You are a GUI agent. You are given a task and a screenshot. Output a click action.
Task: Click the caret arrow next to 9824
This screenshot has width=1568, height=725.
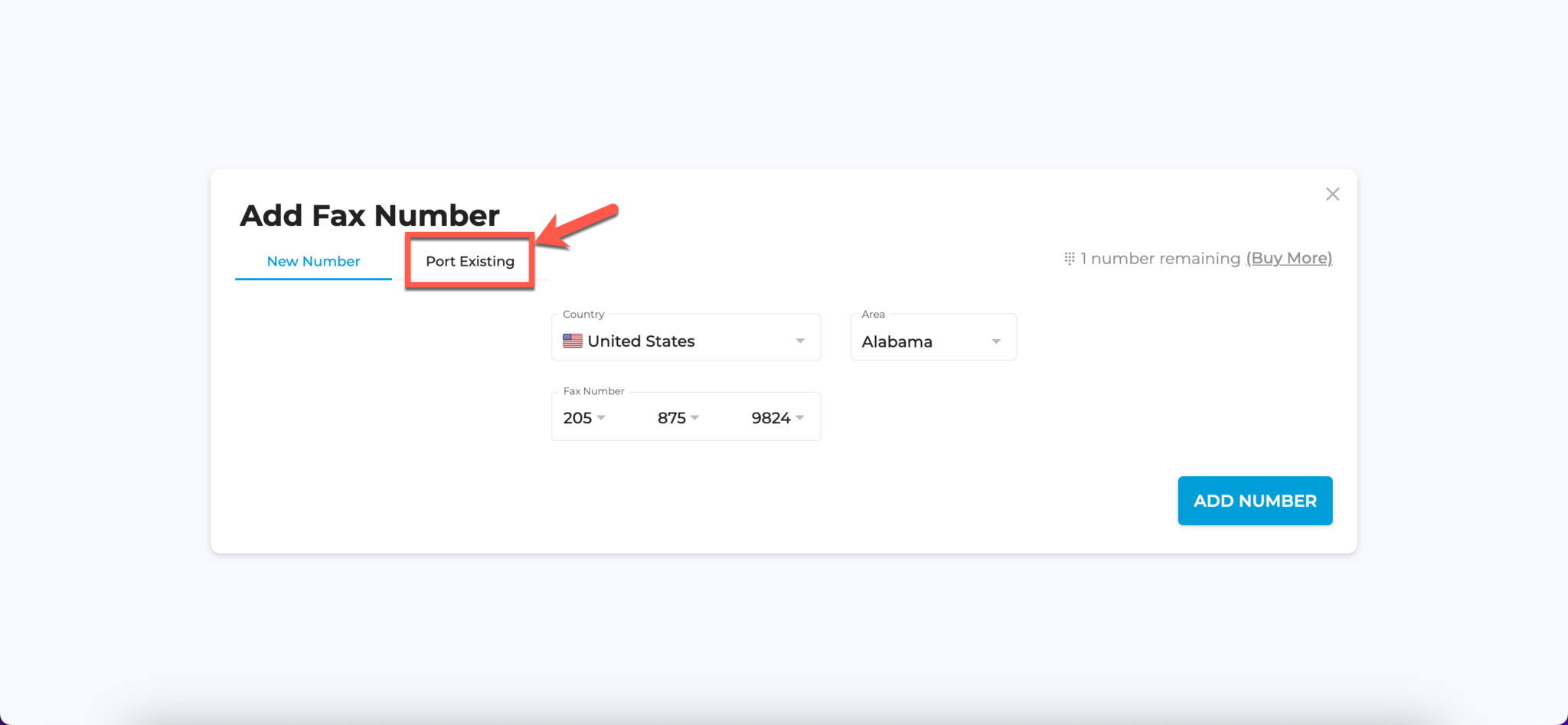[799, 418]
